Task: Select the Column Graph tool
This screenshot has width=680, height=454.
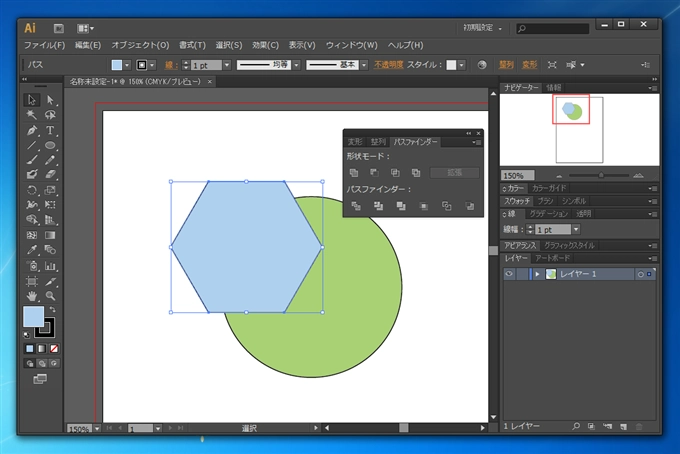Action: tap(50, 266)
